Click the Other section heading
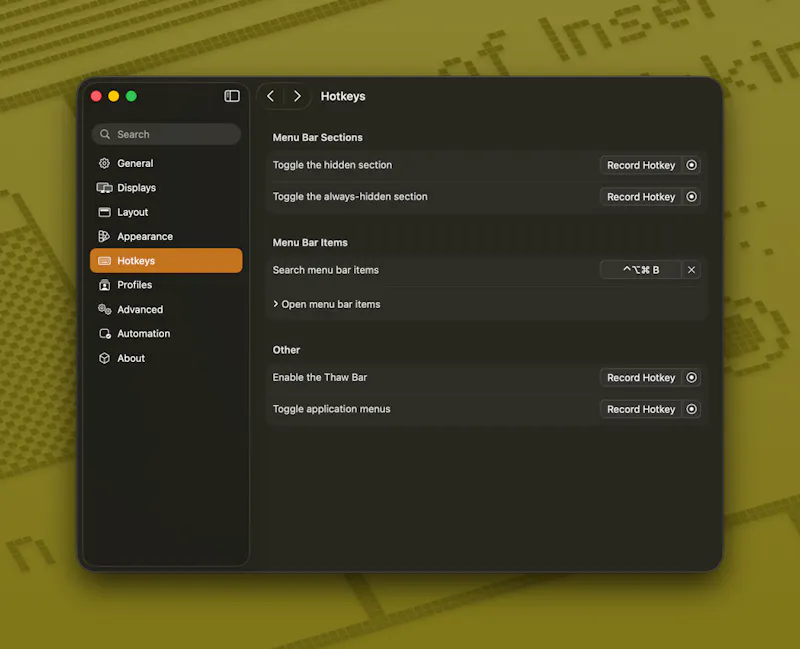Image resolution: width=800 pixels, height=649 pixels. click(286, 350)
